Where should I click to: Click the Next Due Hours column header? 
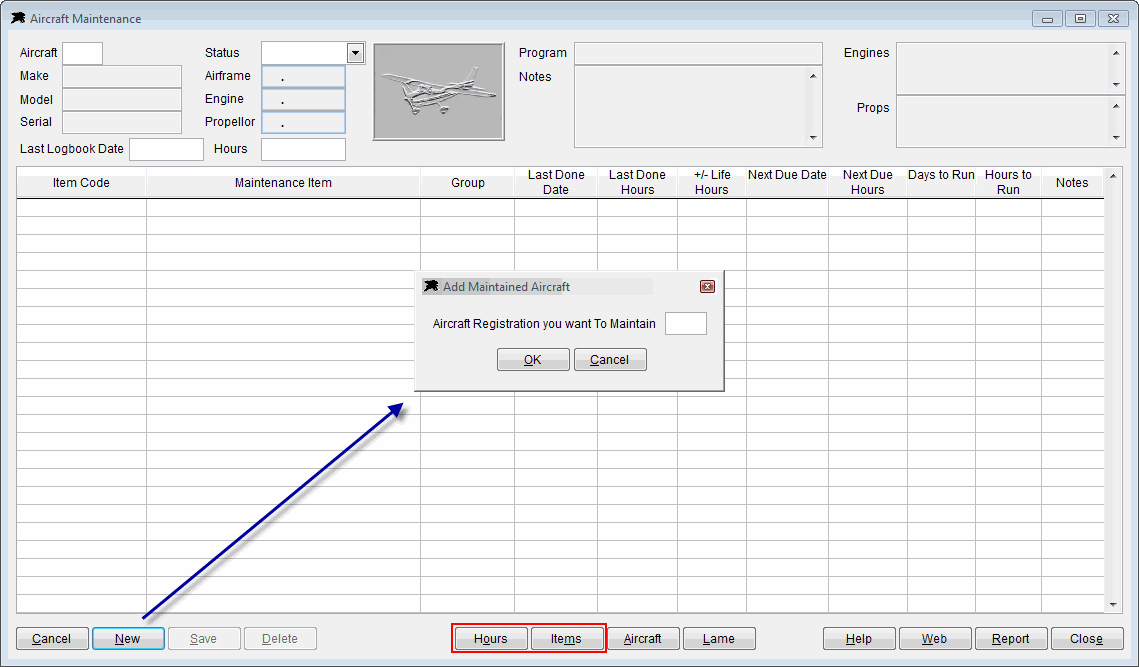pos(867,183)
